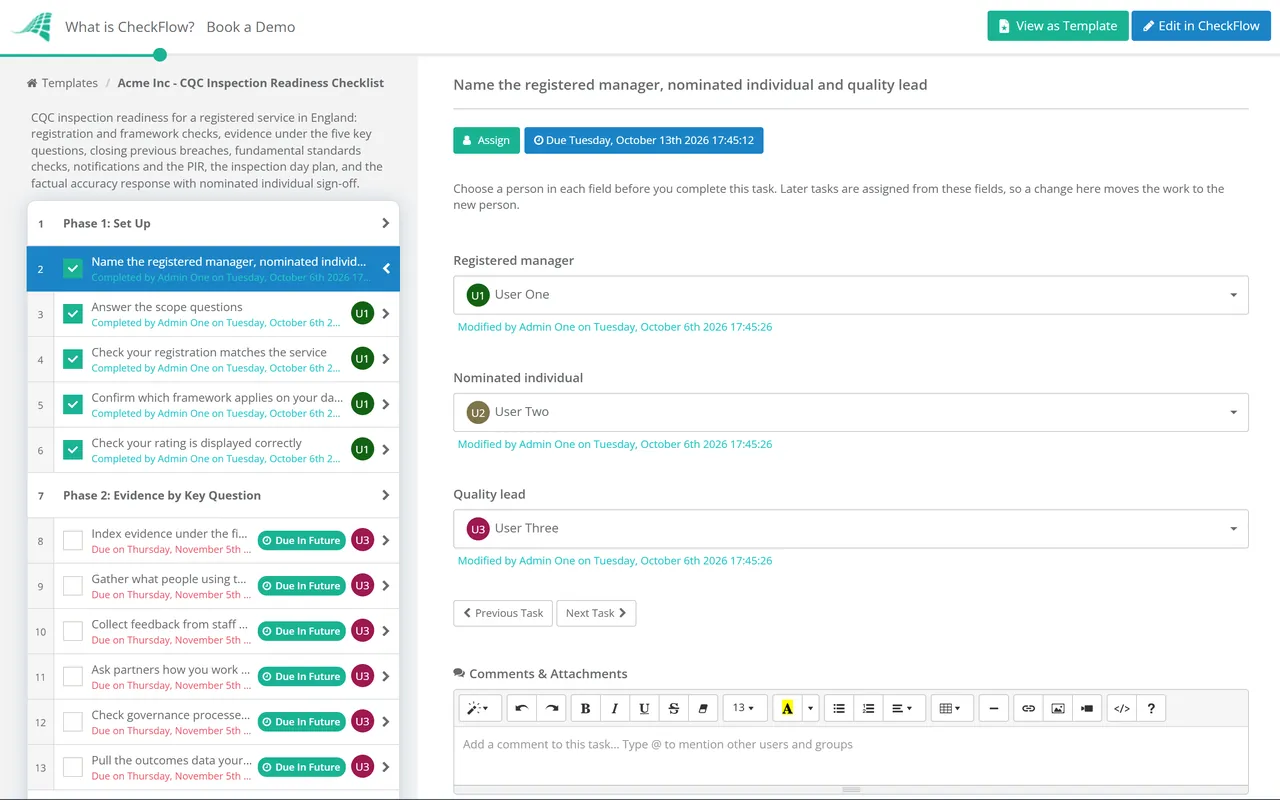
Task: Apply strikethrough in comment editor
Action: [673, 708]
